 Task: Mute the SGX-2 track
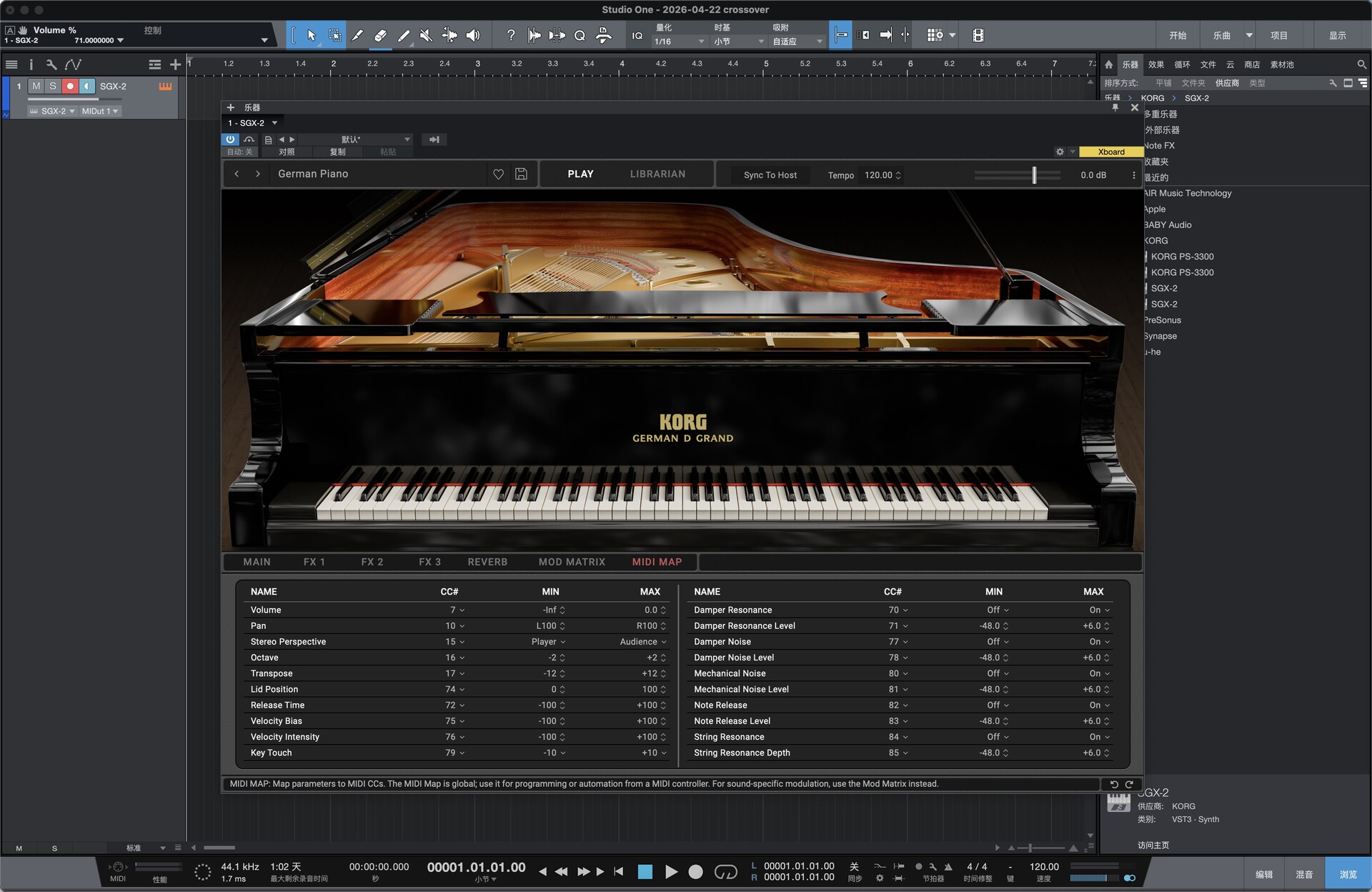point(36,86)
